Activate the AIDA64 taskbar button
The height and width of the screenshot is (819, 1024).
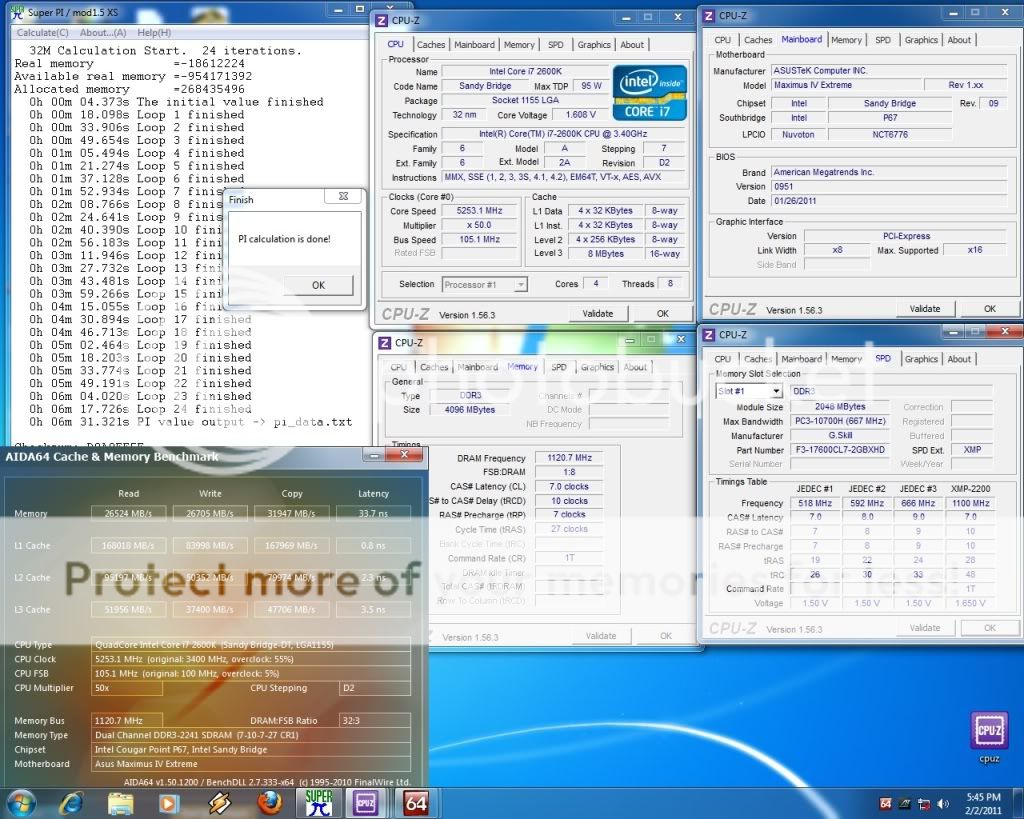click(416, 802)
